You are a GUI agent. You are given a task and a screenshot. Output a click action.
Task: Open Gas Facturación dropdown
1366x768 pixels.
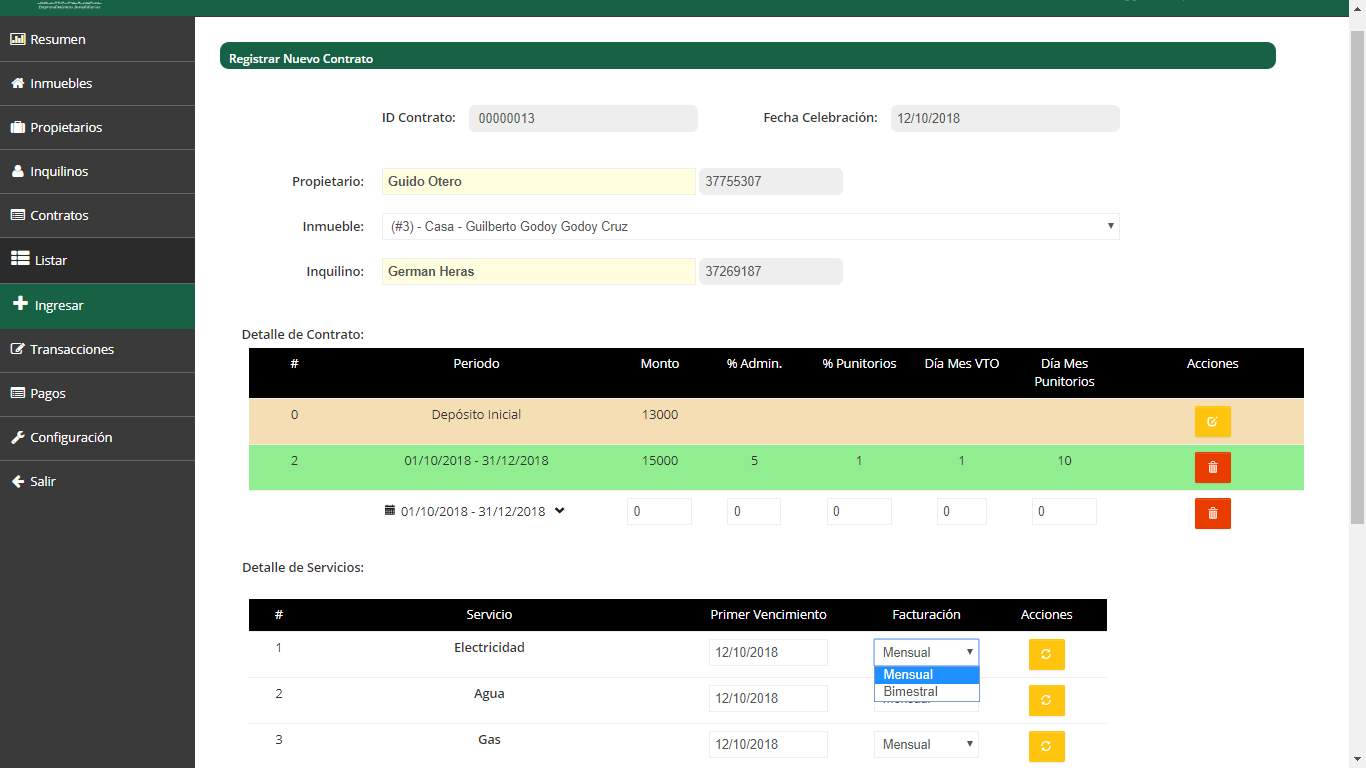click(926, 745)
